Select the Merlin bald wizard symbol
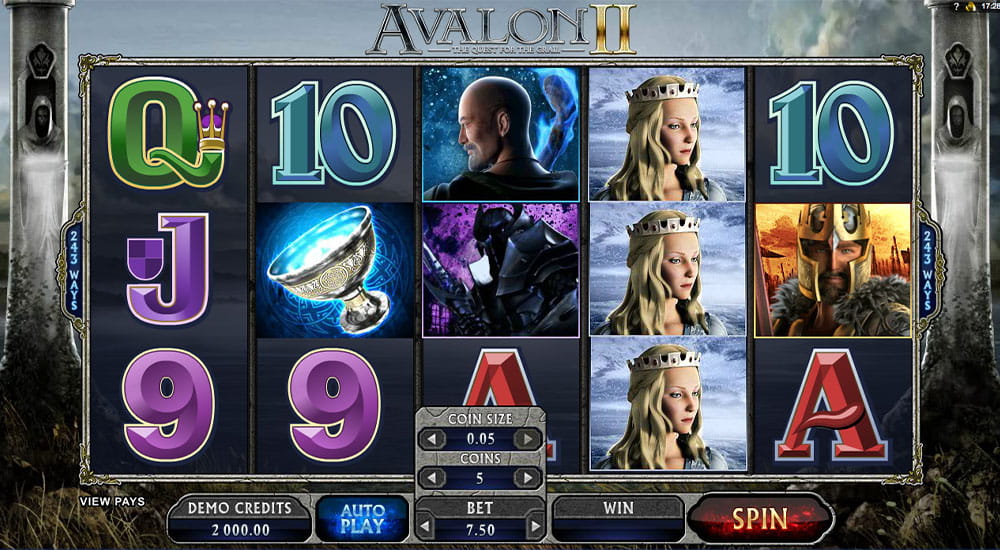This screenshot has width=1000, height=550. [x=501, y=134]
